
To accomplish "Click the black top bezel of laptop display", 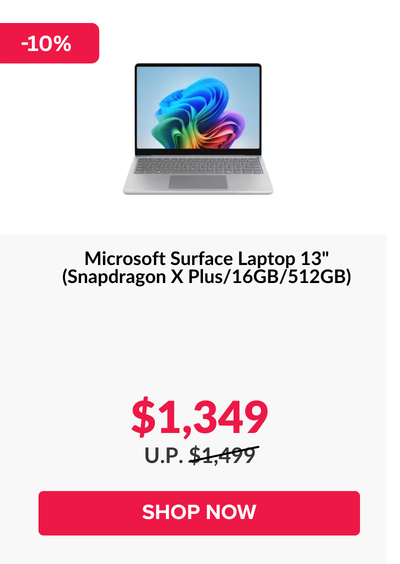I will (x=198, y=65).
